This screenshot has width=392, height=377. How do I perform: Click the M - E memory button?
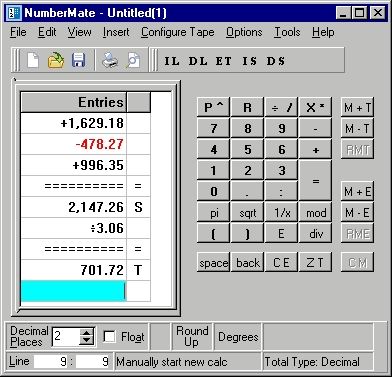[357, 212]
